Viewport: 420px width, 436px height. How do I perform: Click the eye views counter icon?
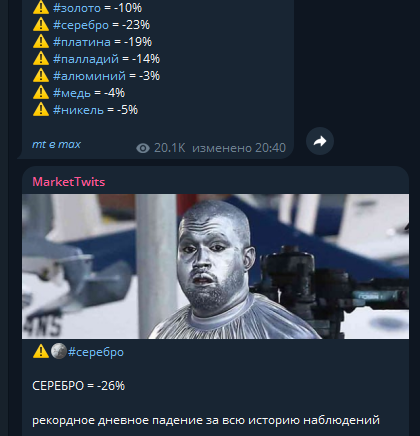(143, 148)
